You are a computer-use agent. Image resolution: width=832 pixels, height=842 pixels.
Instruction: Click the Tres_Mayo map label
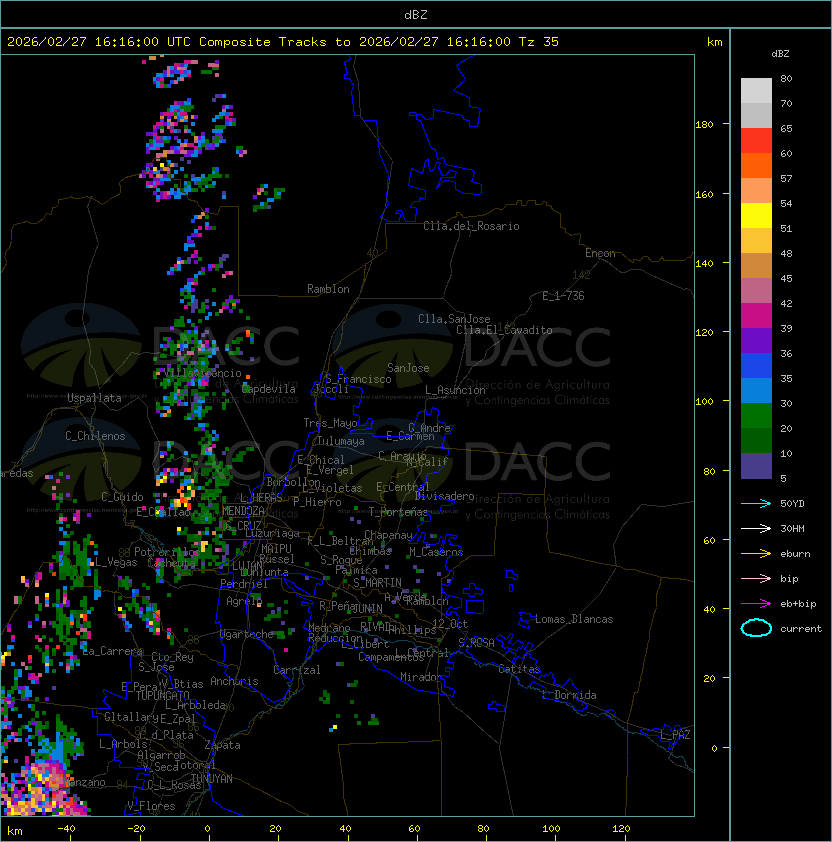pos(330,423)
